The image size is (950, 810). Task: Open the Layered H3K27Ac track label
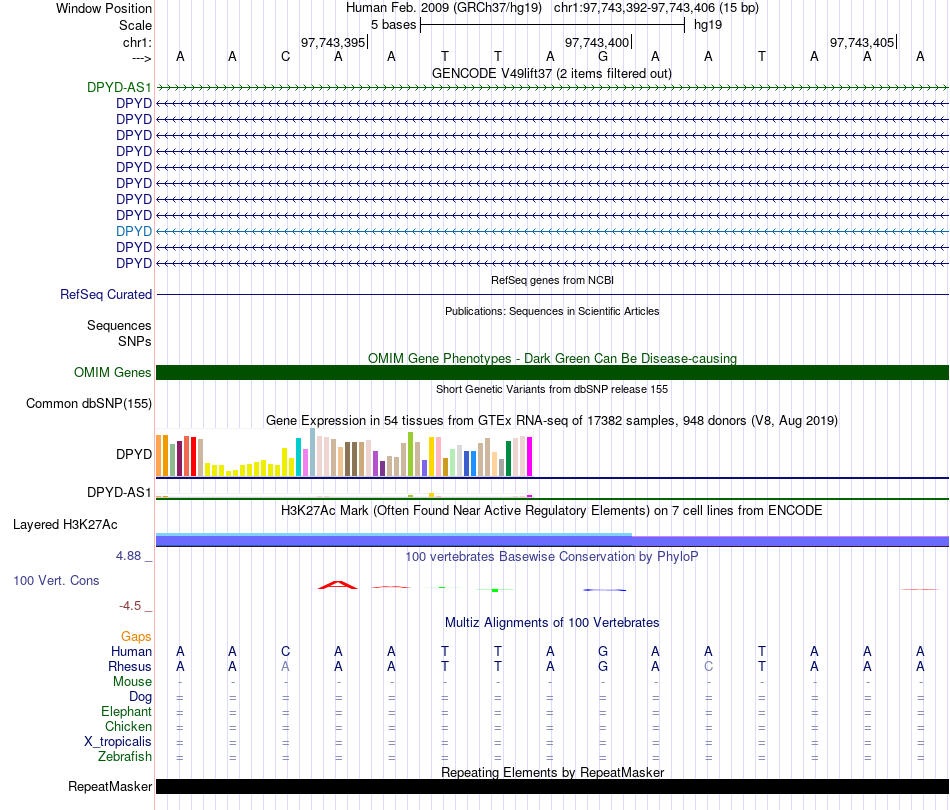tap(65, 525)
